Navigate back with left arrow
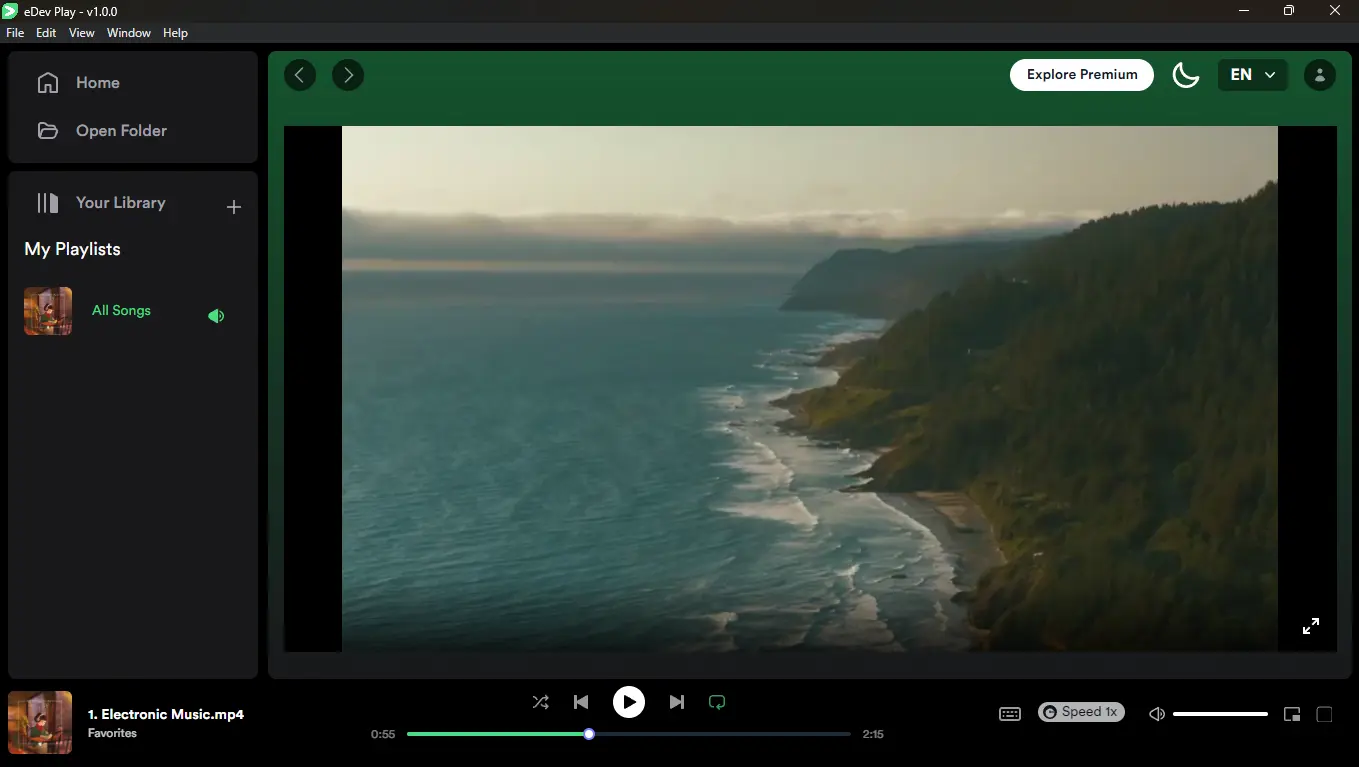 300,75
